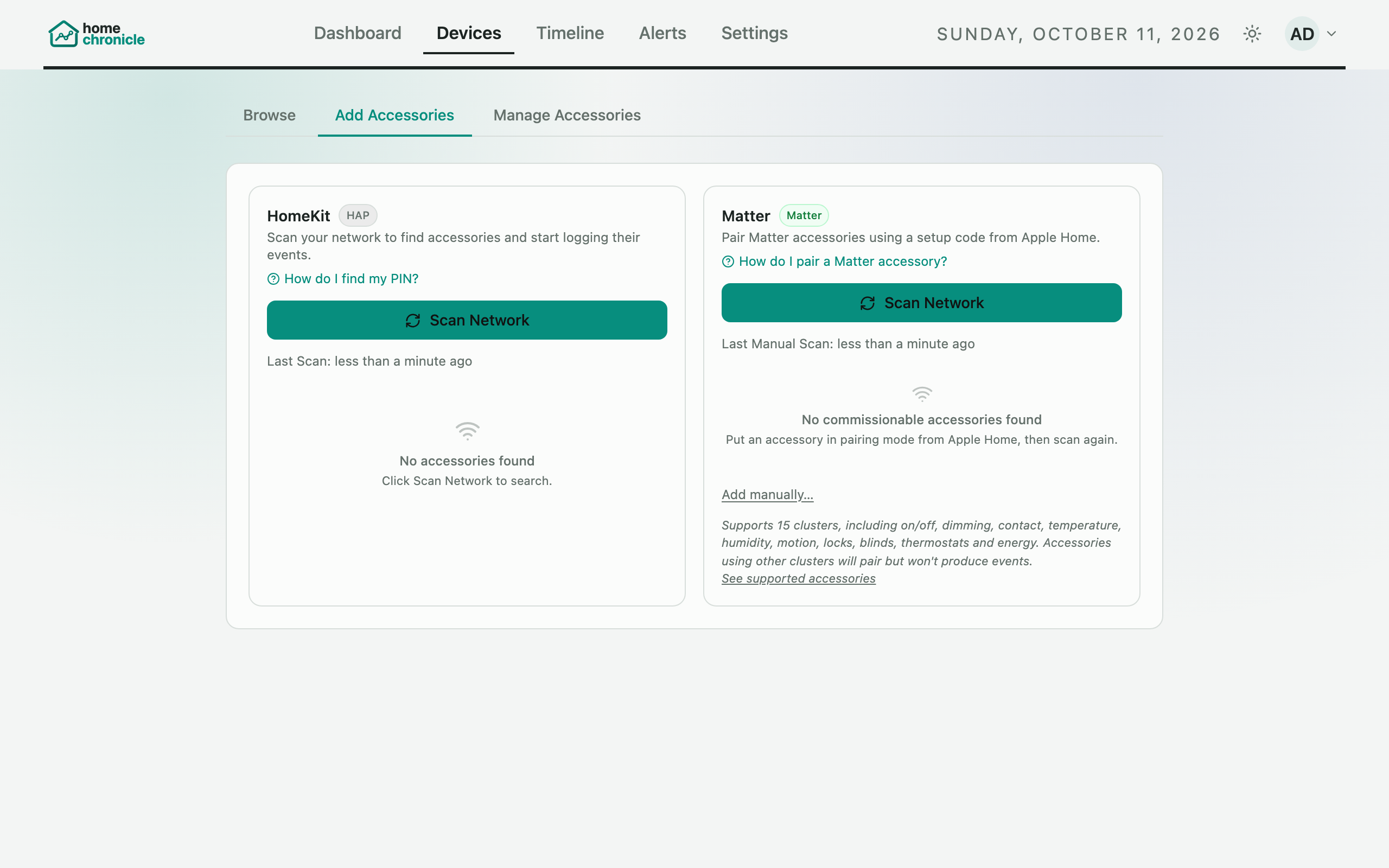The width and height of the screenshot is (1389, 868).
Task: Click the help icon beside PIN question
Action: point(273,279)
